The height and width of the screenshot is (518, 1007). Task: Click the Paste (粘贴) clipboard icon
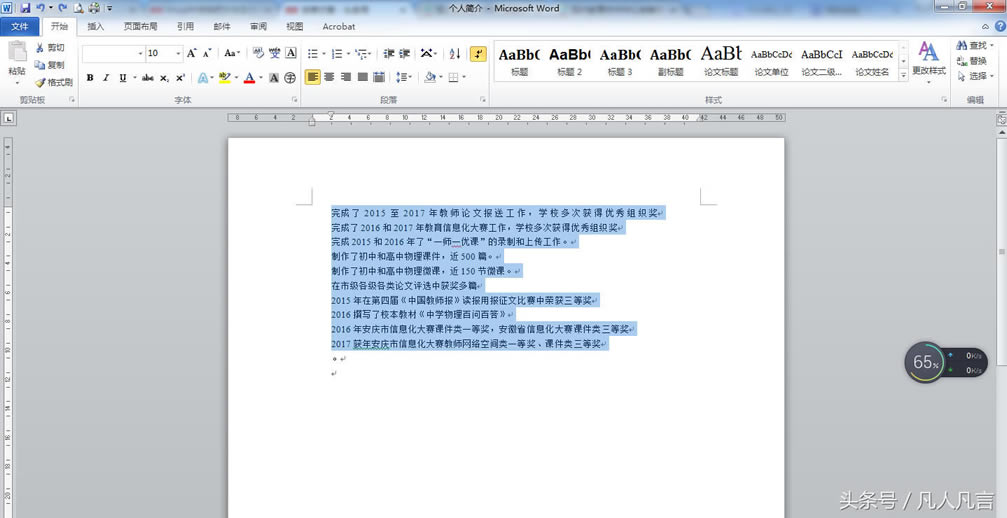(x=17, y=55)
